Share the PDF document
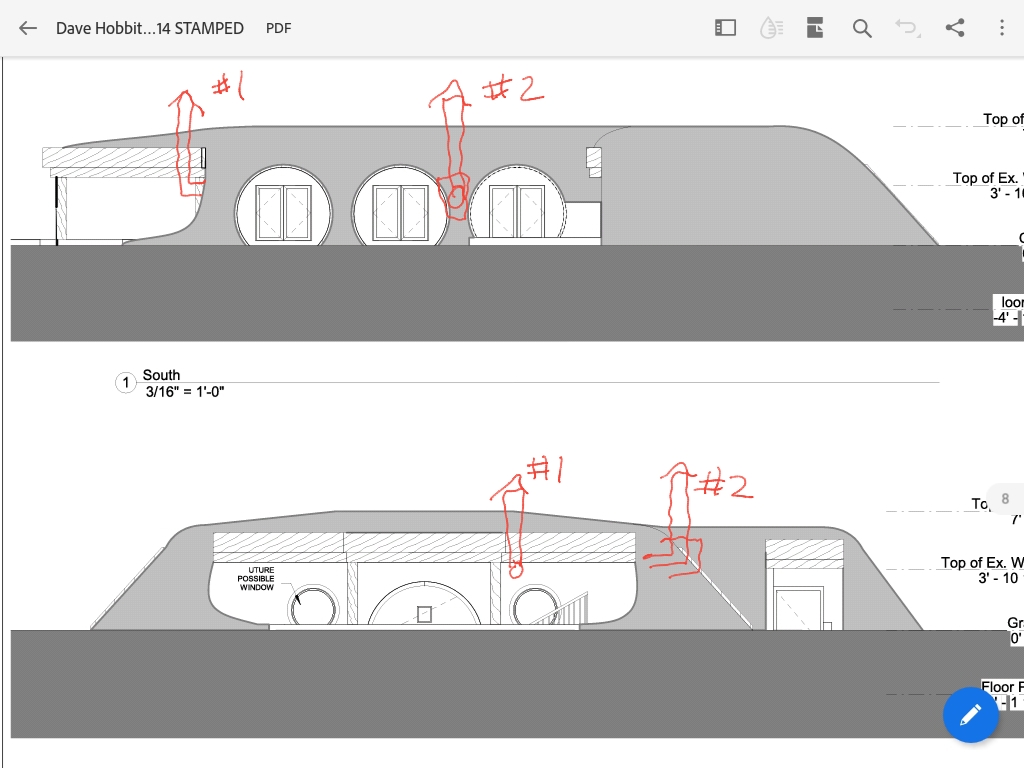The image size is (1024, 768). 955,28
